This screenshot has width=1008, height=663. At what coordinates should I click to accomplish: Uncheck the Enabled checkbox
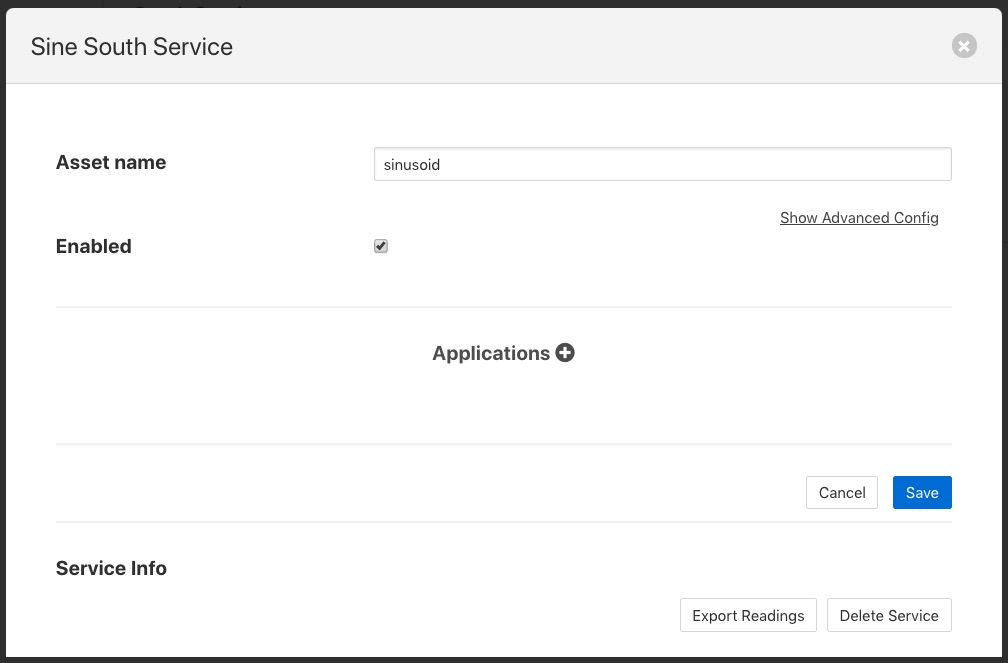[x=381, y=246]
